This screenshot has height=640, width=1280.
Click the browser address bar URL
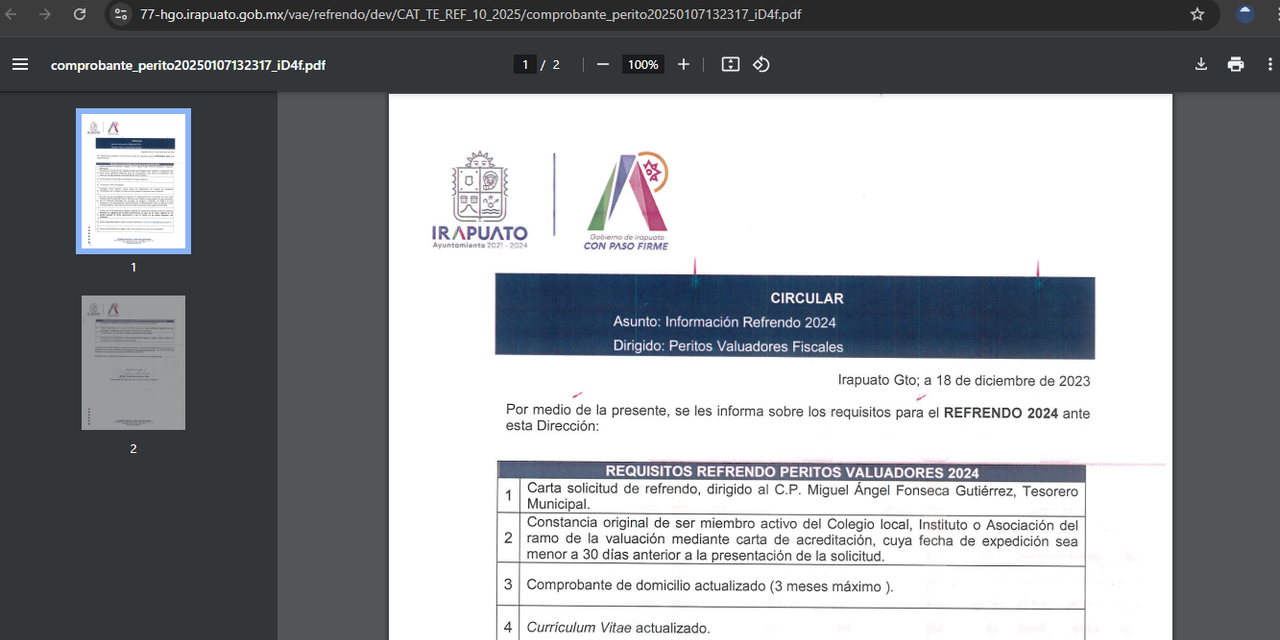pos(470,14)
